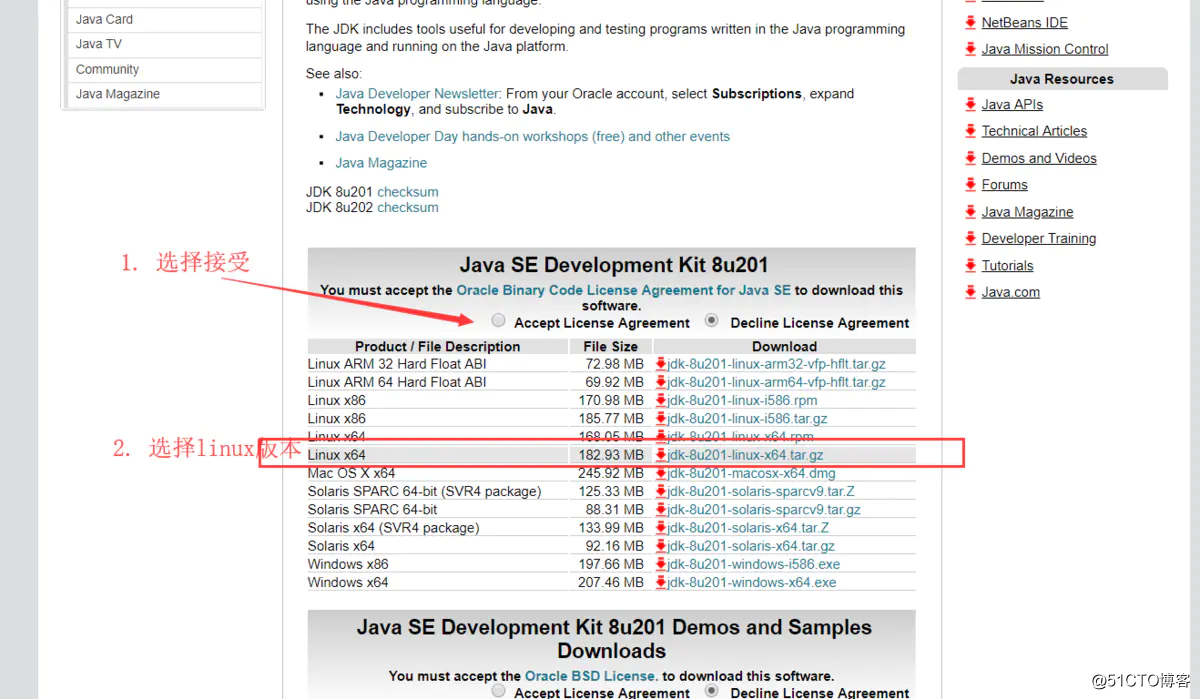The image size is (1200, 699).
Task: Open Java TV in left menu
Action: click(x=99, y=44)
